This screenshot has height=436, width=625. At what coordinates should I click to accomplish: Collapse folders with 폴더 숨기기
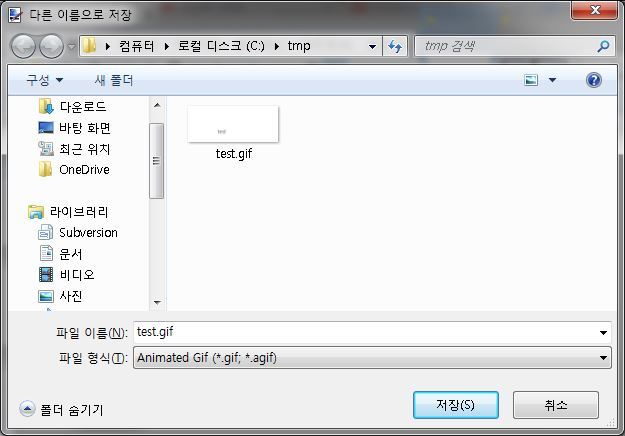(61, 409)
